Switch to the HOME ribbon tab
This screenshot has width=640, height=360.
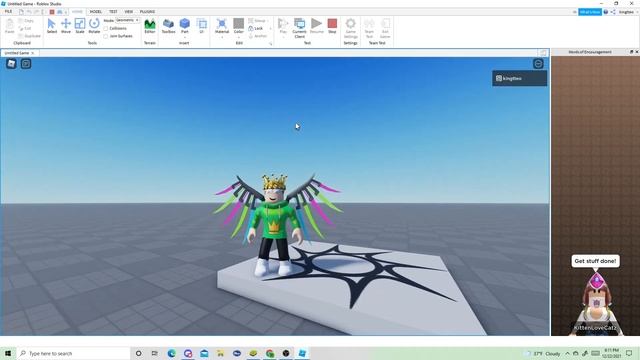tap(77, 12)
